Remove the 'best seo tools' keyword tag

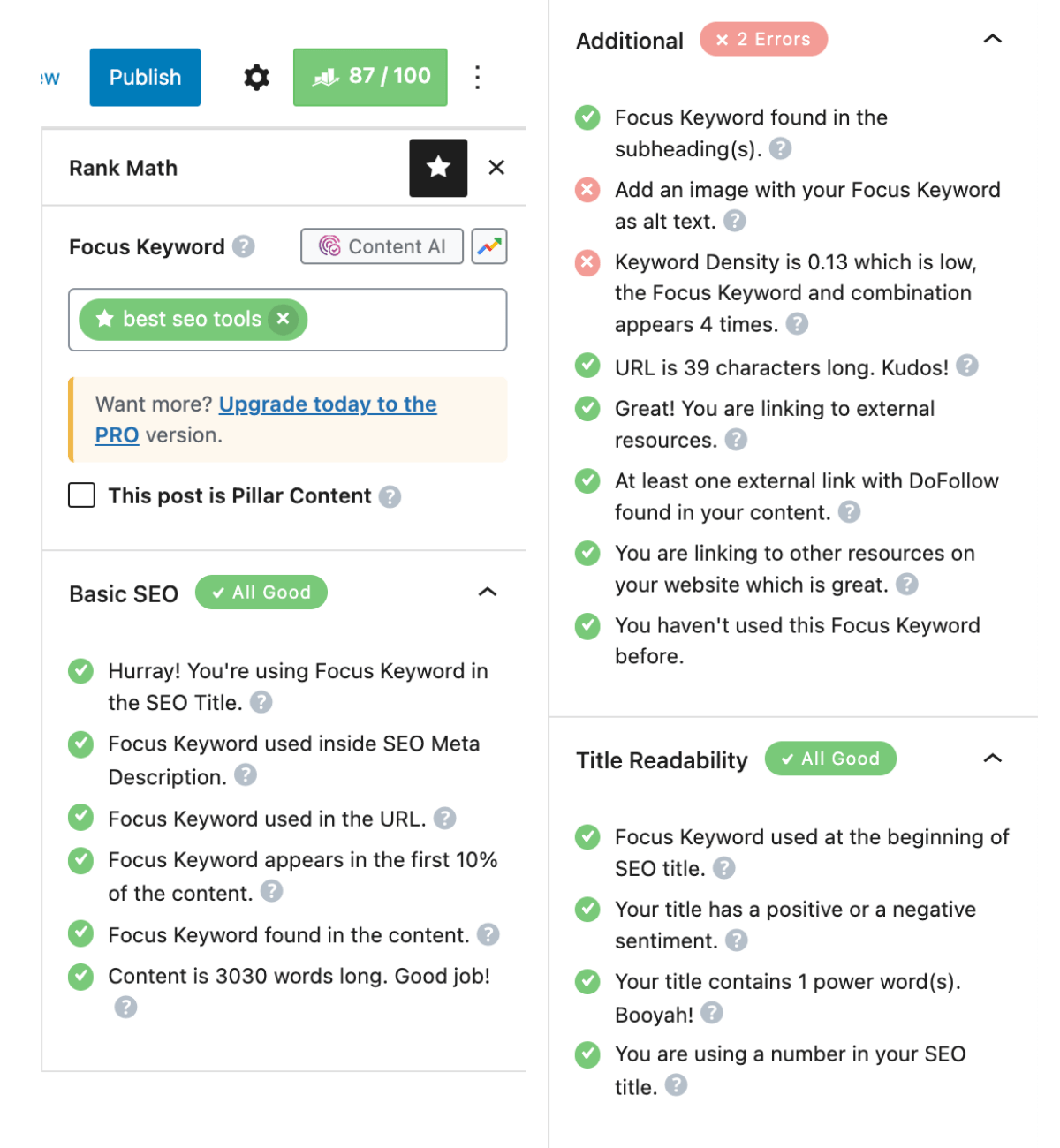(x=283, y=319)
